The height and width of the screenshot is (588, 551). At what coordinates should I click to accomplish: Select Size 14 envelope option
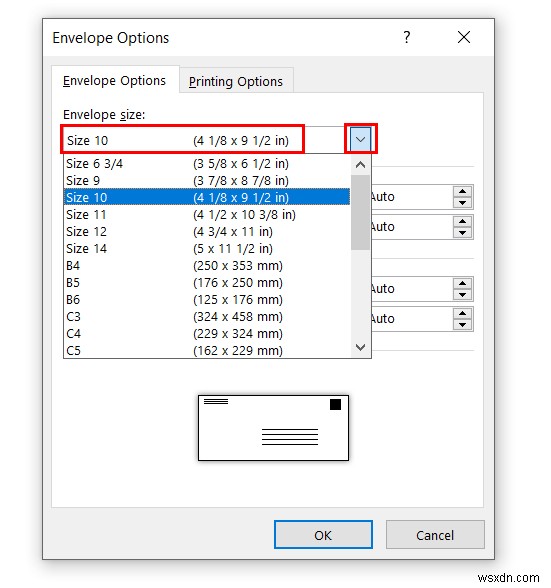(207, 249)
